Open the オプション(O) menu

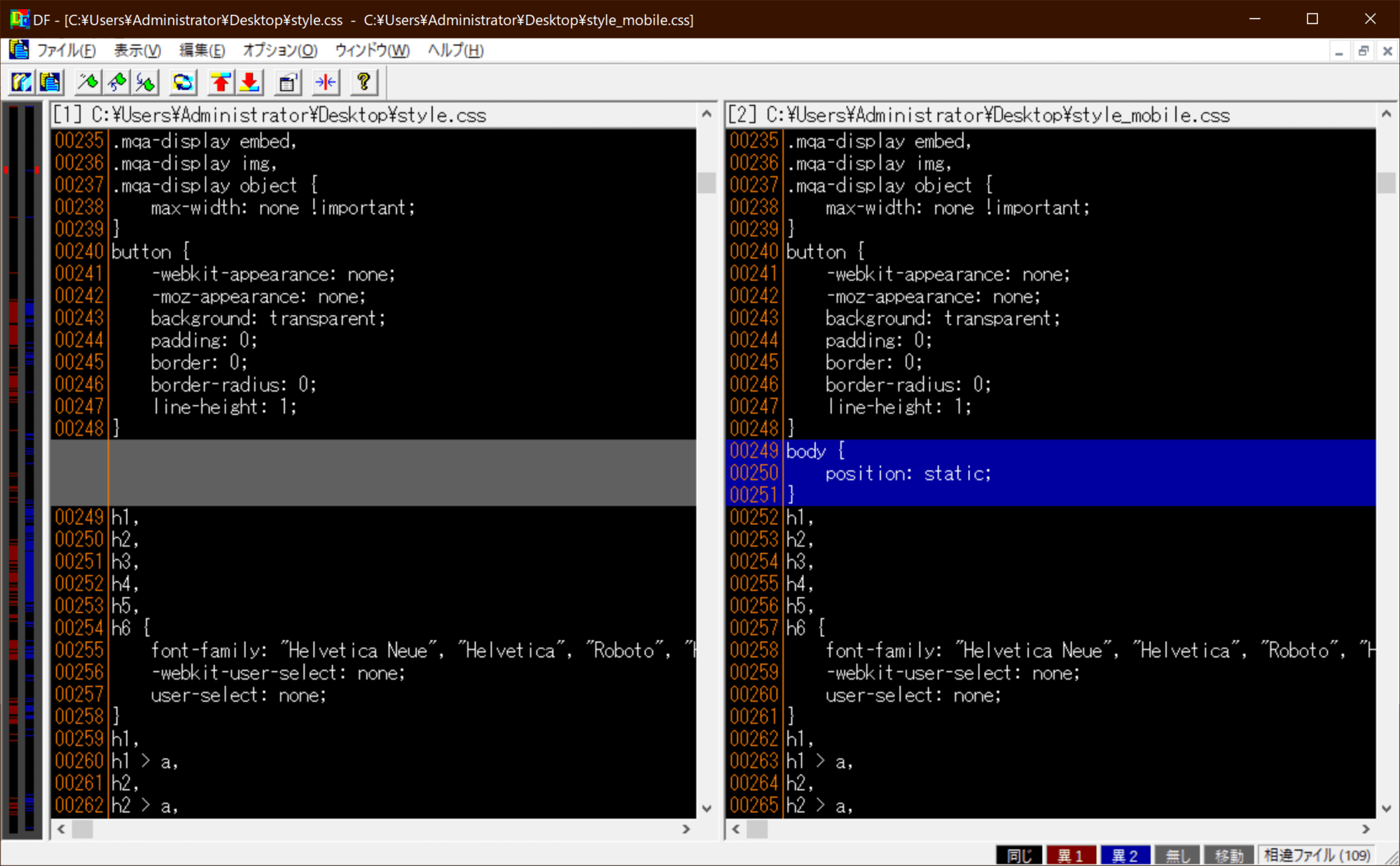tap(280, 50)
